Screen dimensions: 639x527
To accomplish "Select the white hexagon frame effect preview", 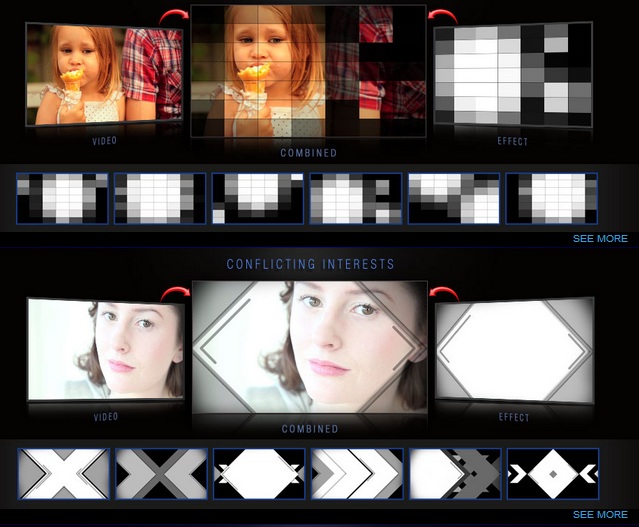I will [514, 350].
